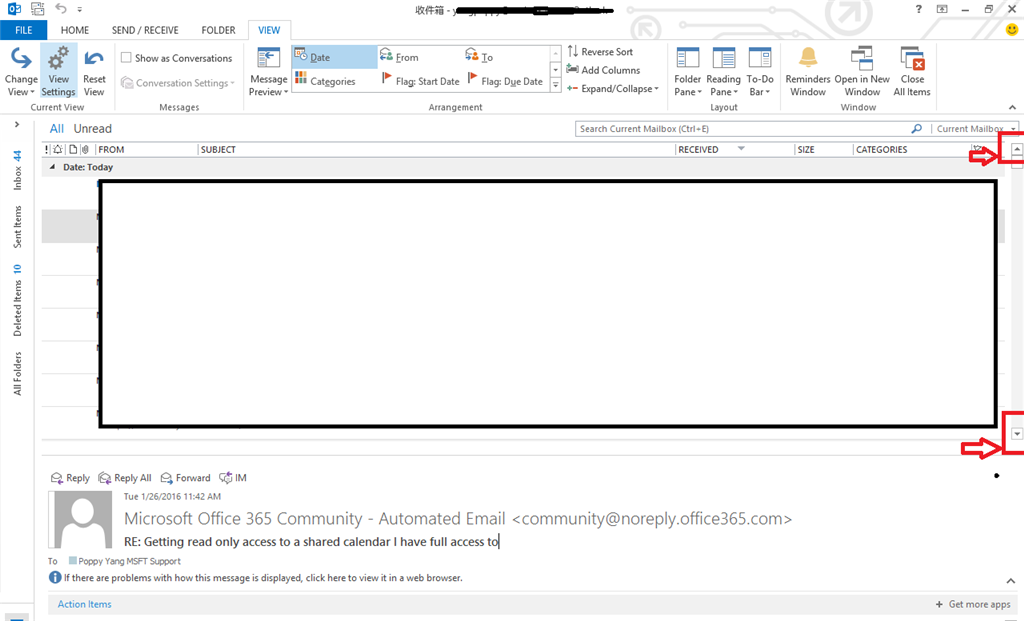Arrange by Flag: Due Date
Image resolution: width=1024 pixels, height=621 pixels.
[x=505, y=81]
